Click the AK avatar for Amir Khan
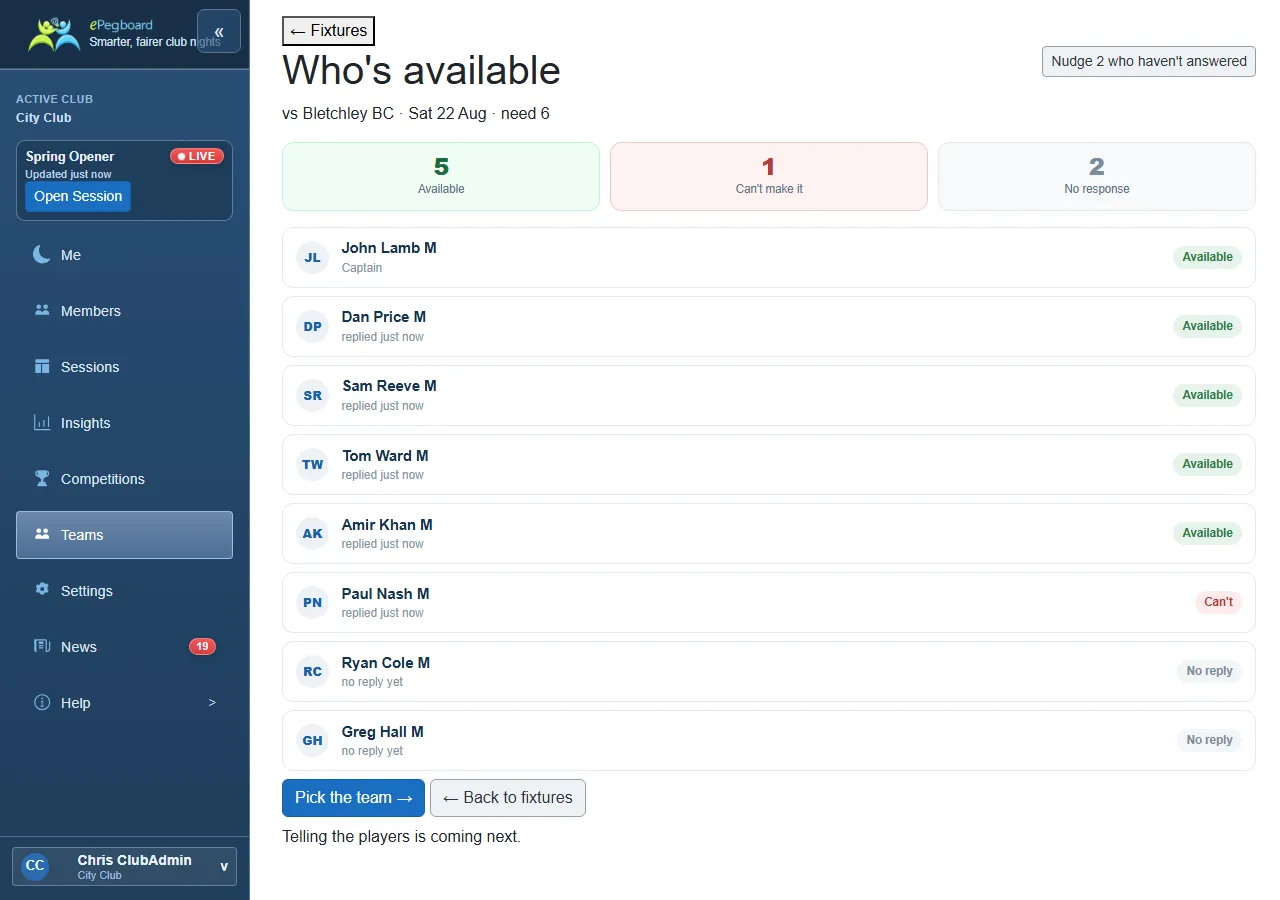 313,533
